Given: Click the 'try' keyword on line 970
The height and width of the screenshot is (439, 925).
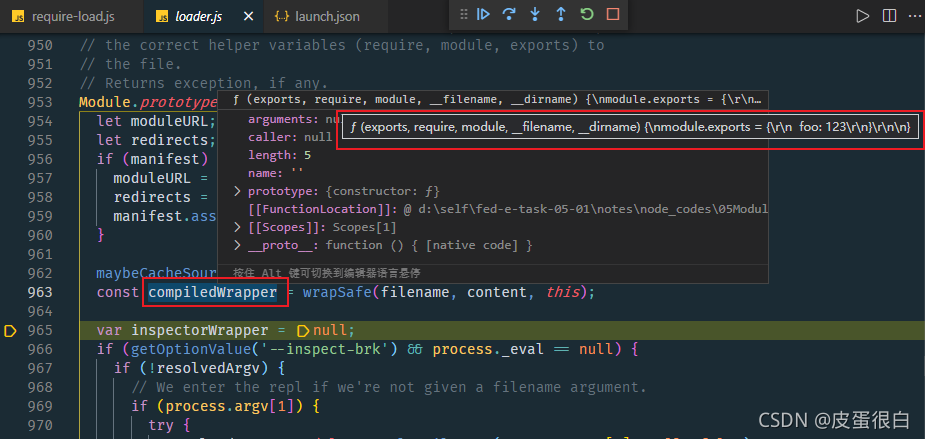Looking at the screenshot, I should click(161, 425).
